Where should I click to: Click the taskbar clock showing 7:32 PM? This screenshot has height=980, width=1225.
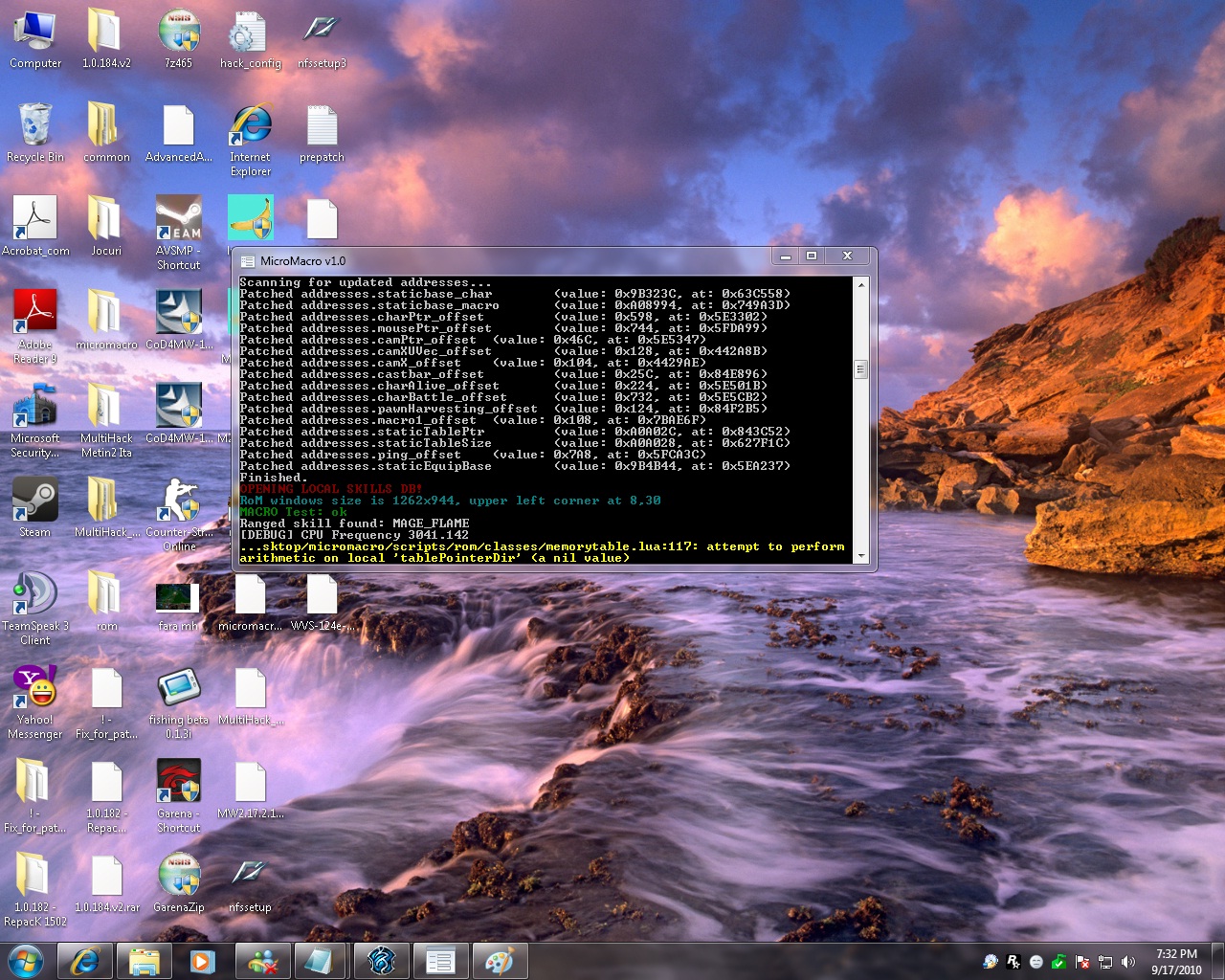(x=1176, y=961)
